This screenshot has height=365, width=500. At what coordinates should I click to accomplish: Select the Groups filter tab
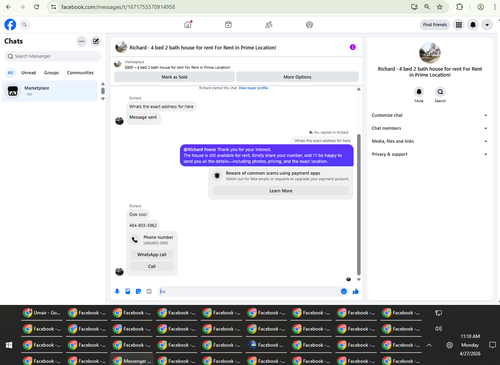click(51, 73)
